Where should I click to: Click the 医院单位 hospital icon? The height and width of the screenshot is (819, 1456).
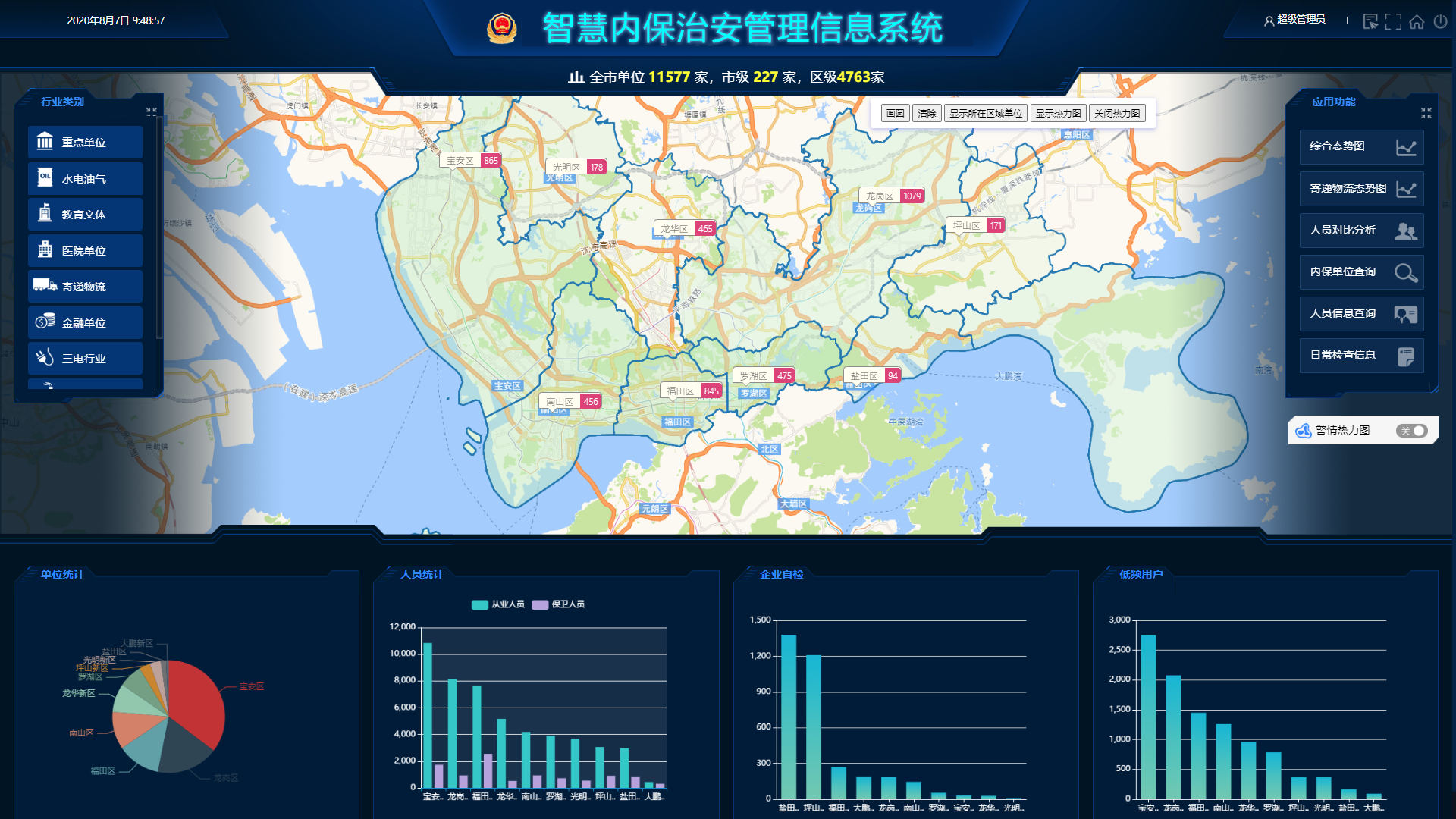45,249
